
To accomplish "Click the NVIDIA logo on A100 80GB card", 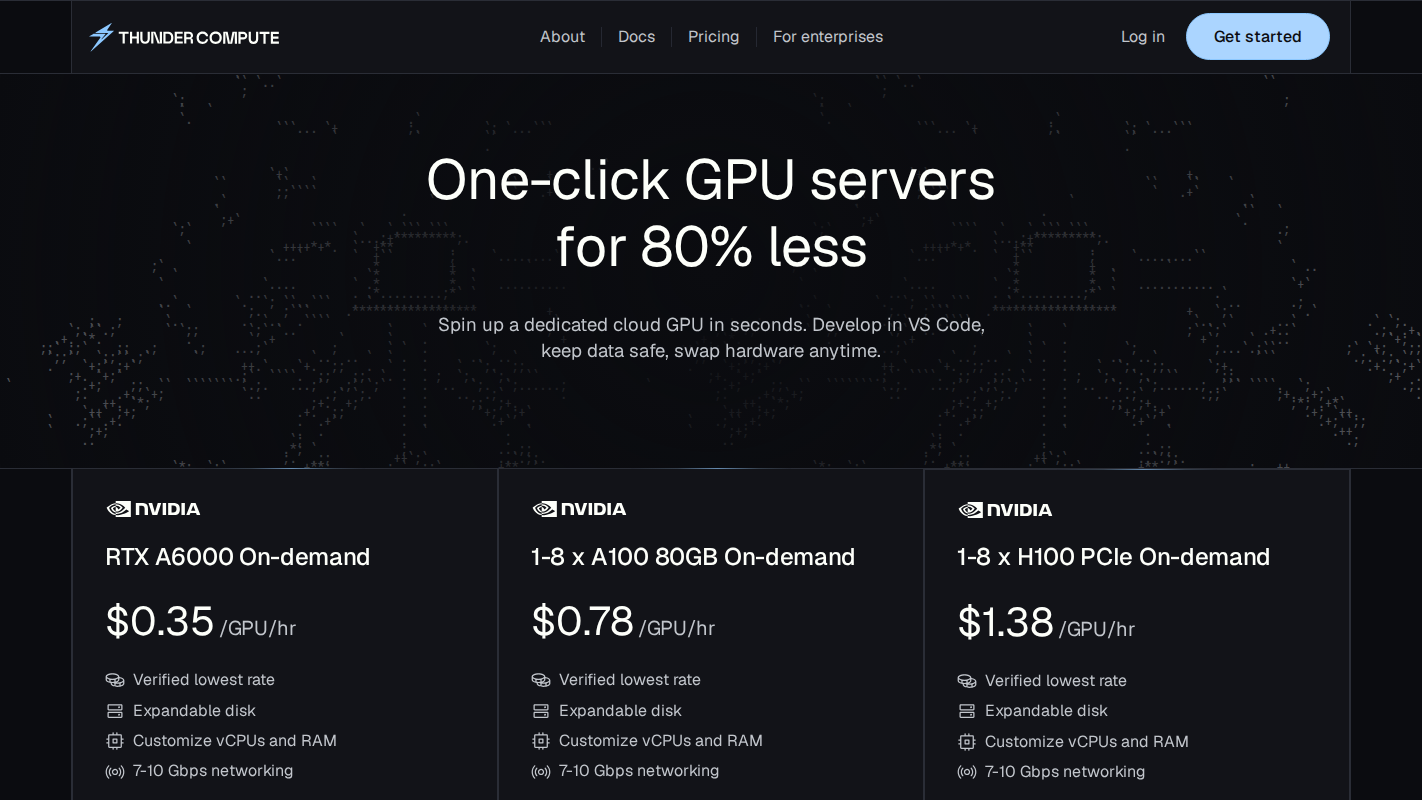I will 579,509.
